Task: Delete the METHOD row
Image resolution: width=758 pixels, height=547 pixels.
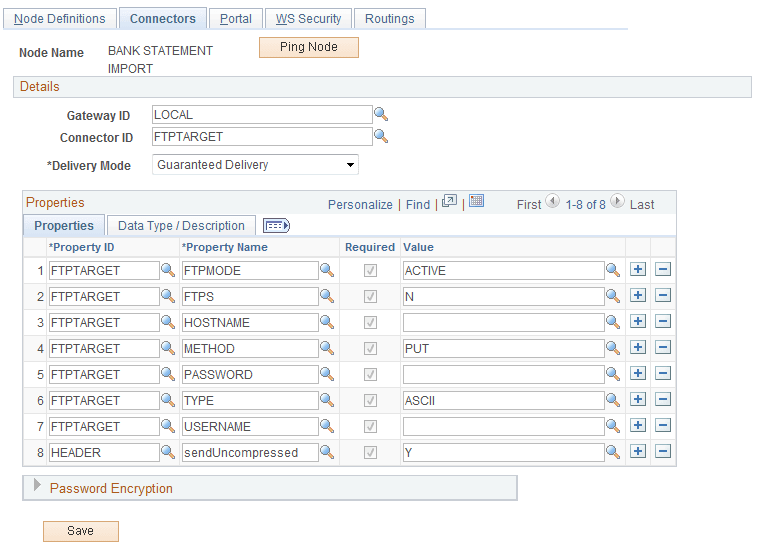Action: [x=663, y=347]
